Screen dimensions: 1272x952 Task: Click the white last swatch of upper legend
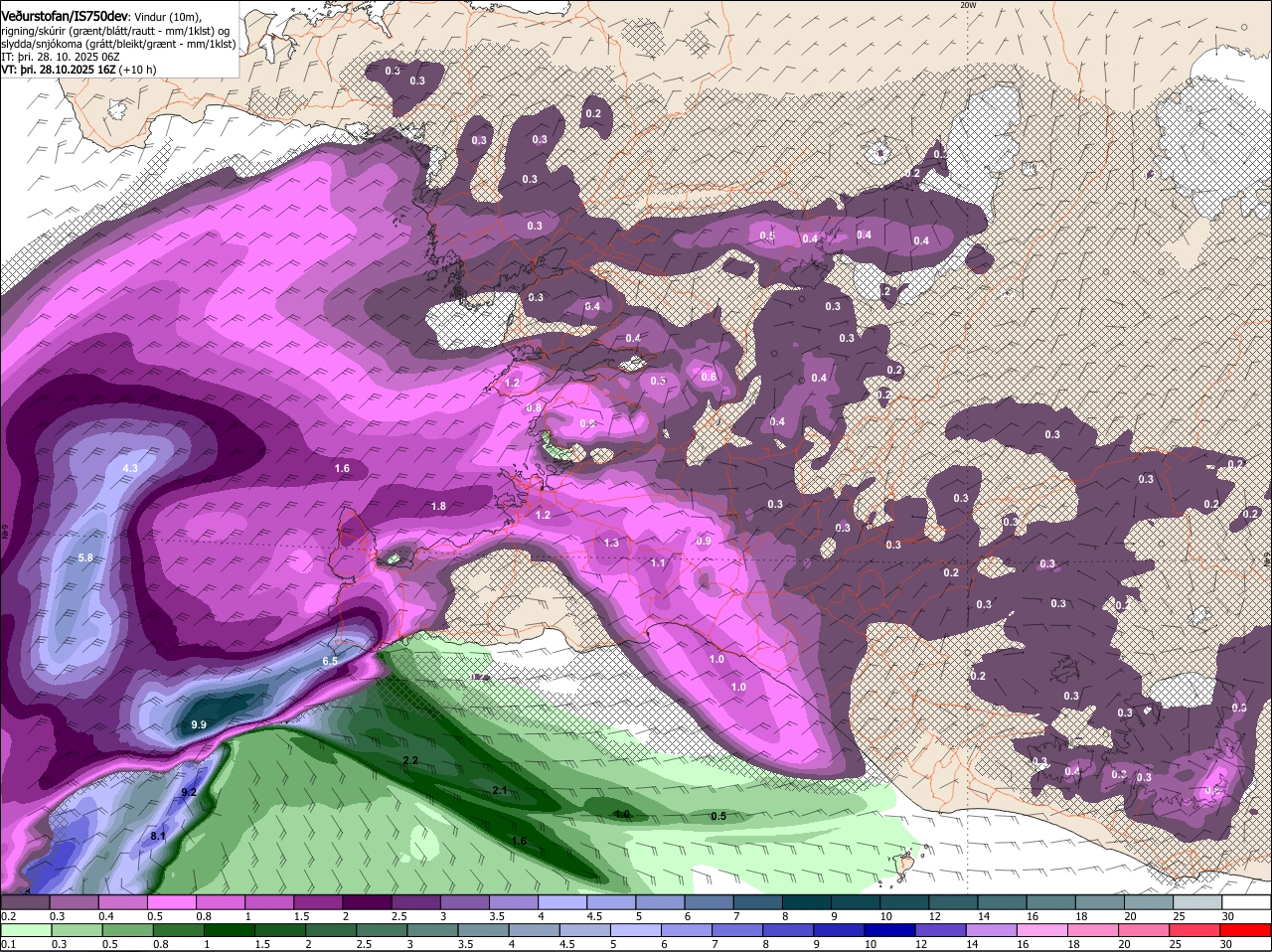click(x=1247, y=902)
